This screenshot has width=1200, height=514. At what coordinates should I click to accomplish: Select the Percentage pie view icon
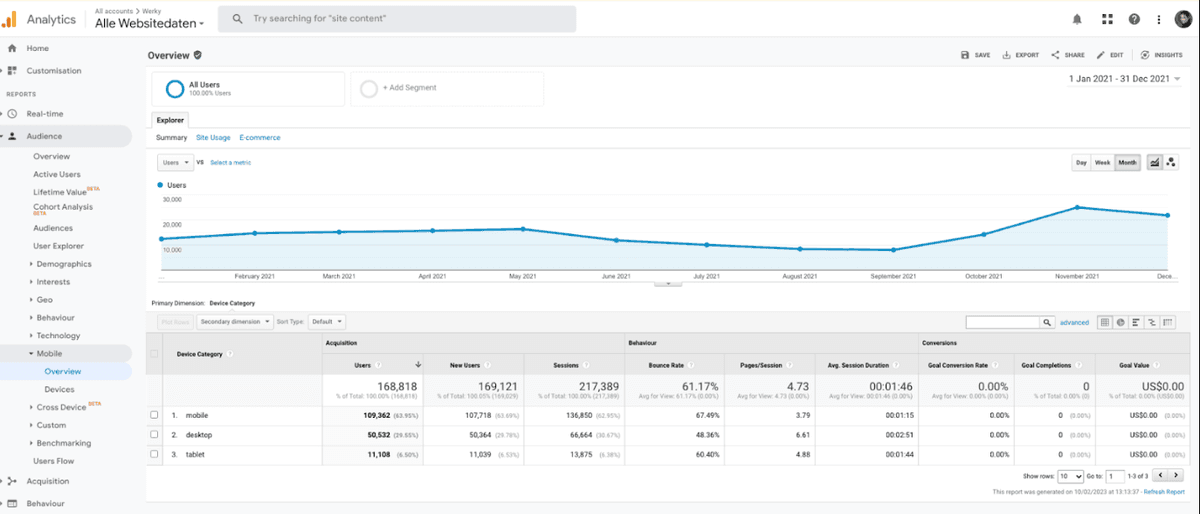[1120, 322]
